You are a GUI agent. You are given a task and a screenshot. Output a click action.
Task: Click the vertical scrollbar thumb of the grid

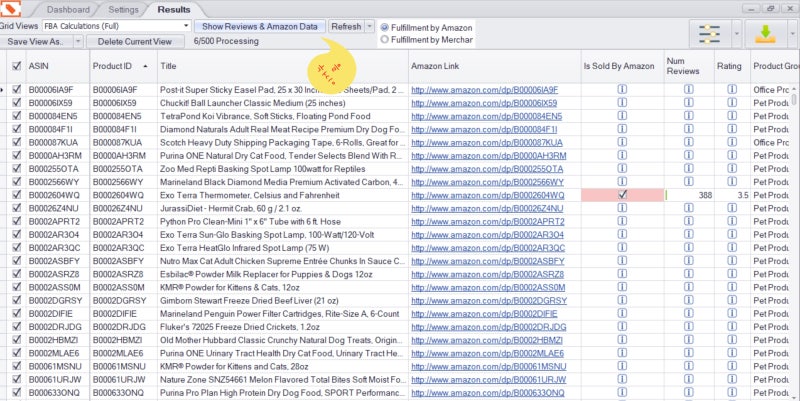click(x=794, y=98)
